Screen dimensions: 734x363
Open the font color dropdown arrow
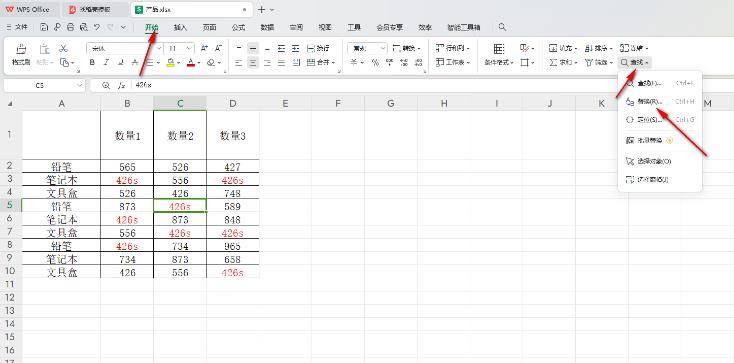[x=199, y=63]
